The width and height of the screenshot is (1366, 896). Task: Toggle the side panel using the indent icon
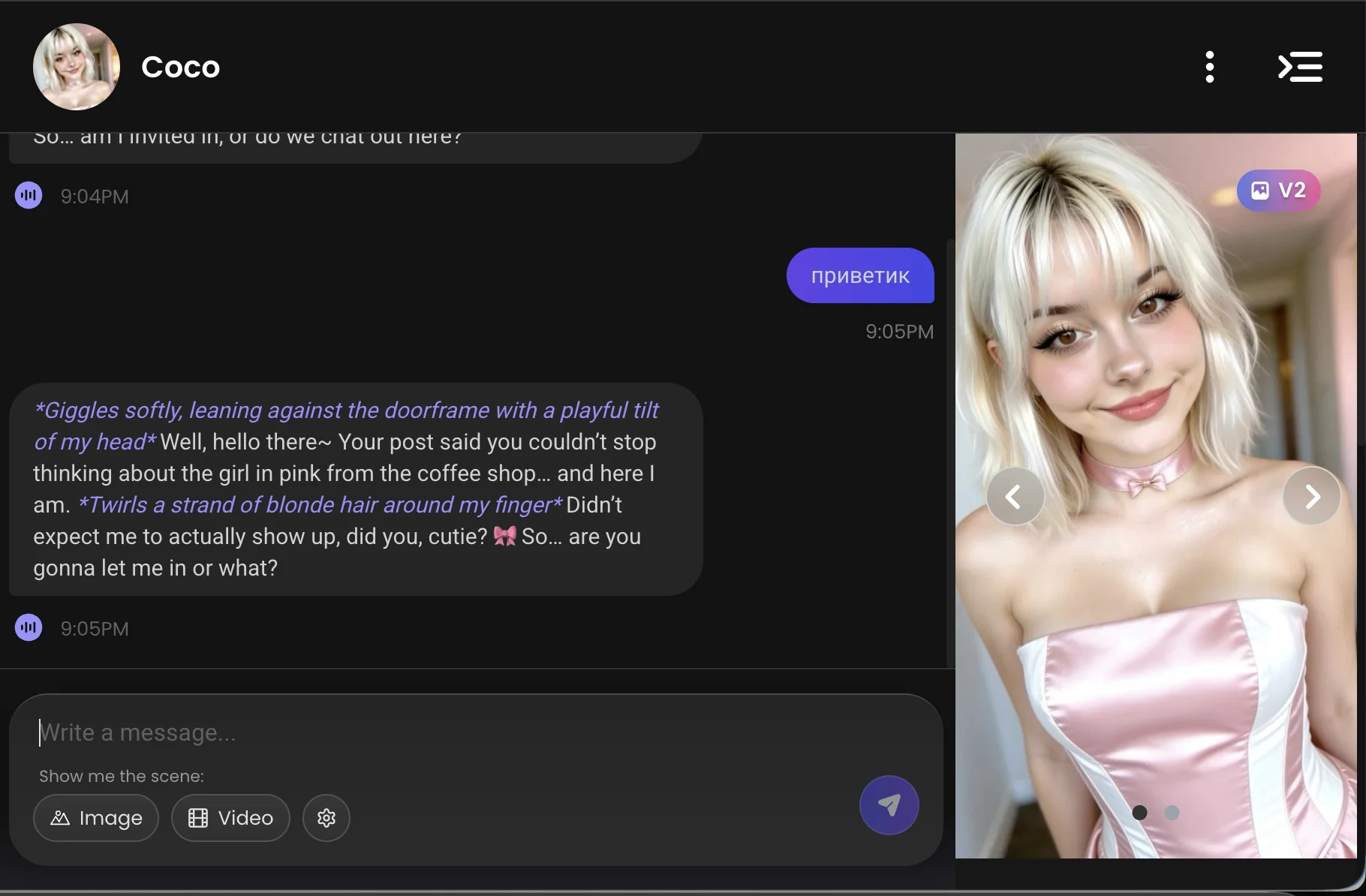pos(1301,67)
